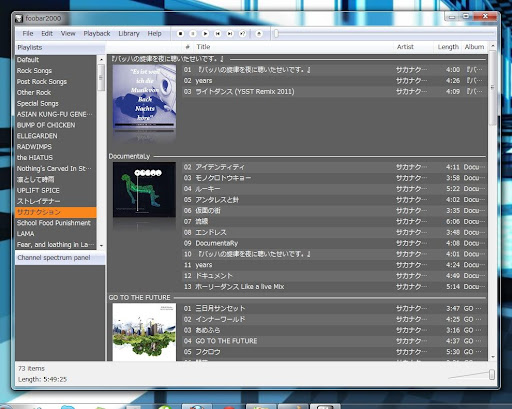This screenshot has width=512, height=409.
Task: Select the BUMP OF CHICKEN playlist
Action: pyautogui.click(x=56, y=125)
